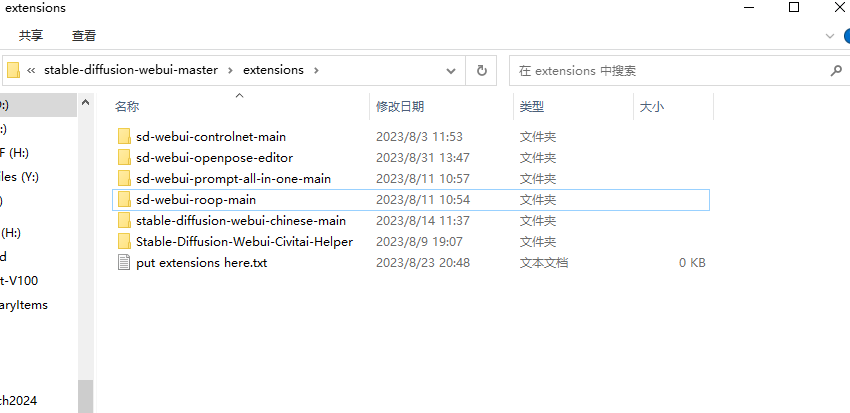850x413 pixels.
Task: Expand the ribbon with the chevron
Action: pyautogui.click(x=829, y=36)
